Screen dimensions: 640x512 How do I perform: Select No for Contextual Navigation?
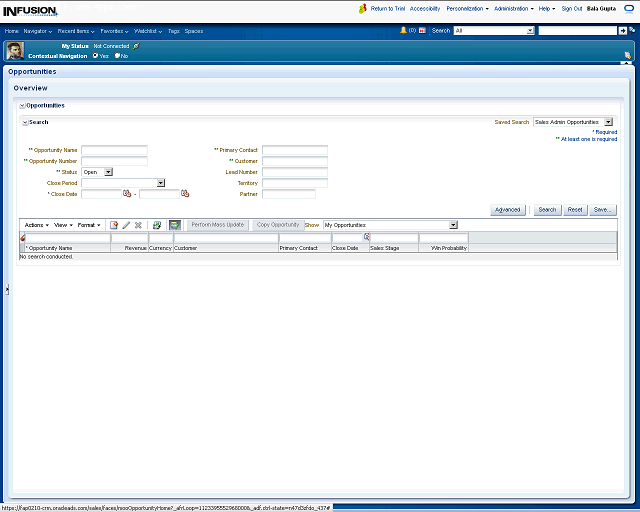coord(117,56)
